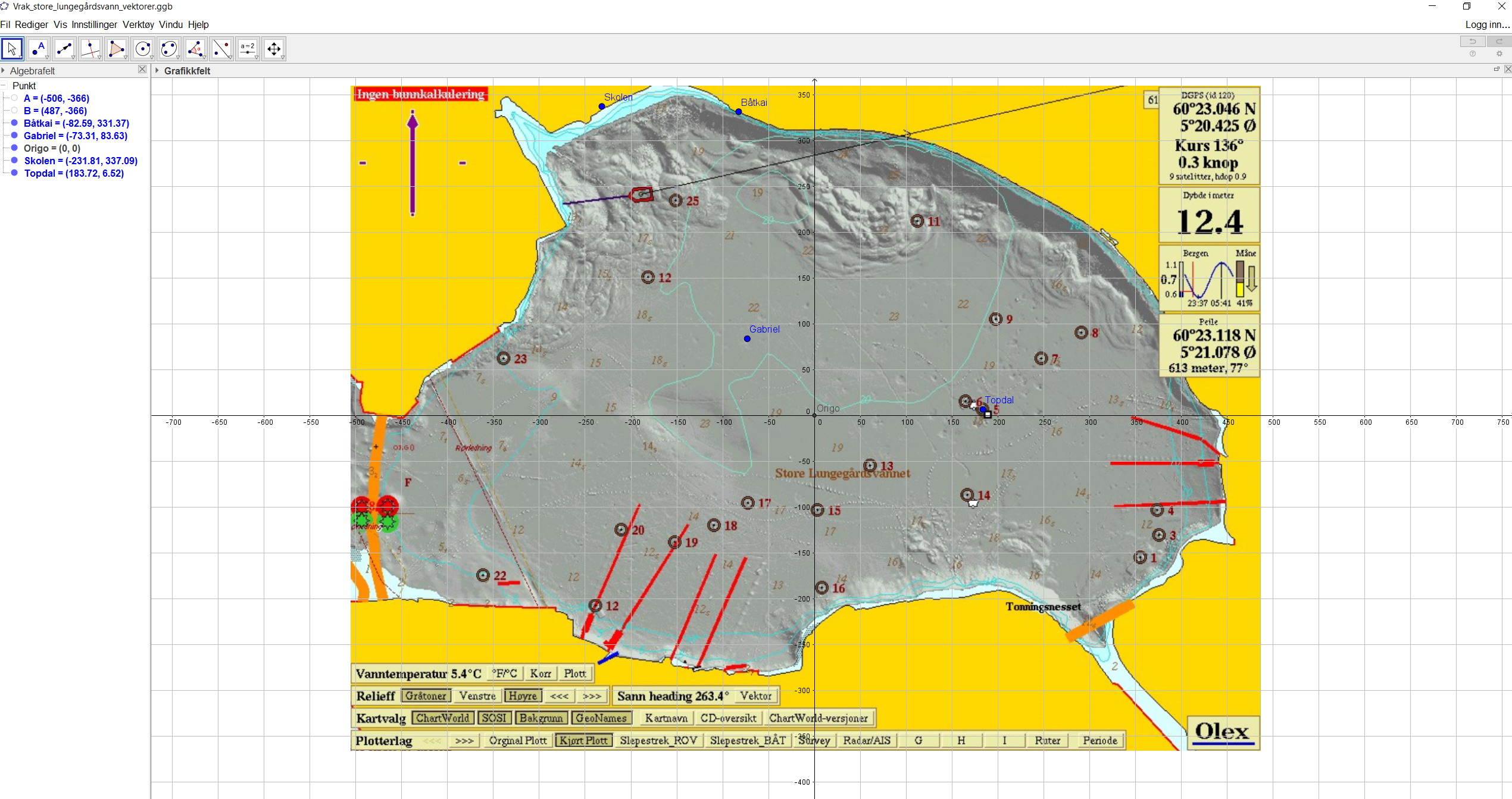Expand the Grafikkfelt style bar triangle
The width and height of the screenshot is (1512, 799).
point(157,71)
